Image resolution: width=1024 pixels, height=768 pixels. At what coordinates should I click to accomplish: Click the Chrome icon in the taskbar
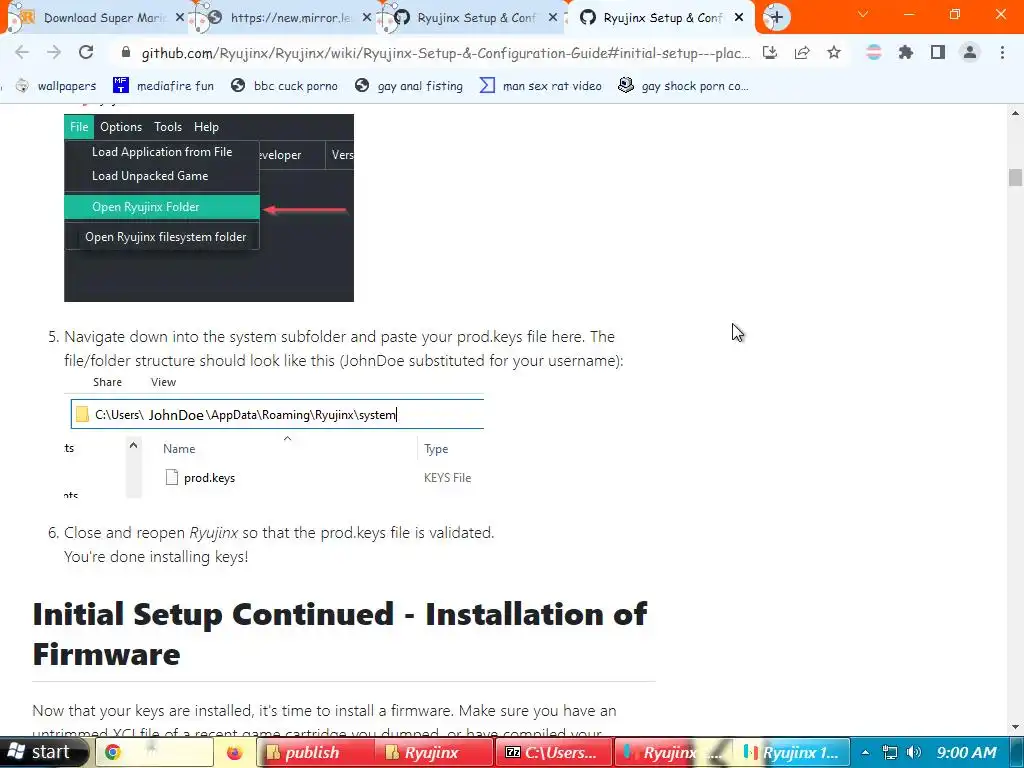113,752
